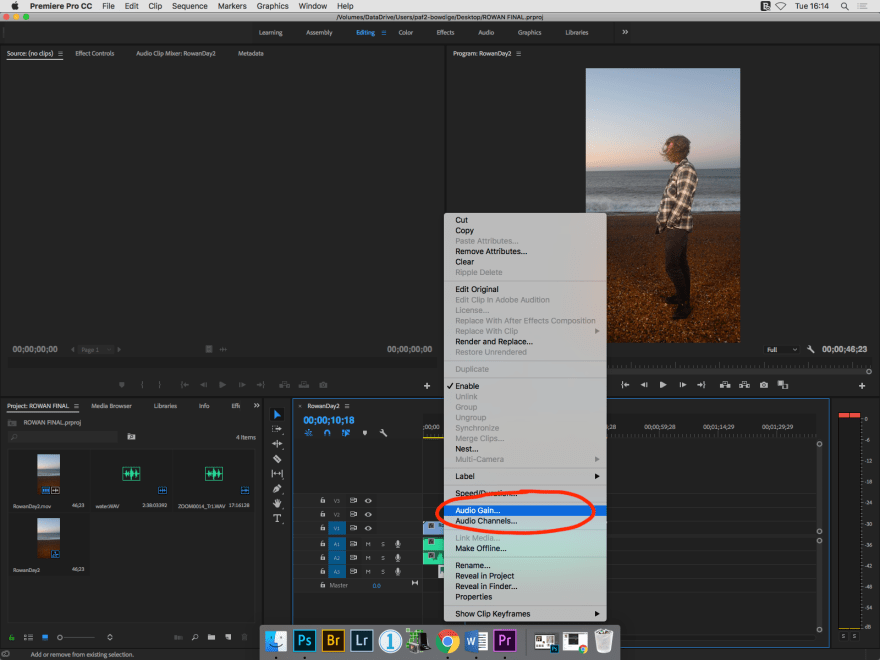The width and height of the screenshot is (880, 660).
Task: Open the Full playback resolution dropdown
Action: coord(780,350)
